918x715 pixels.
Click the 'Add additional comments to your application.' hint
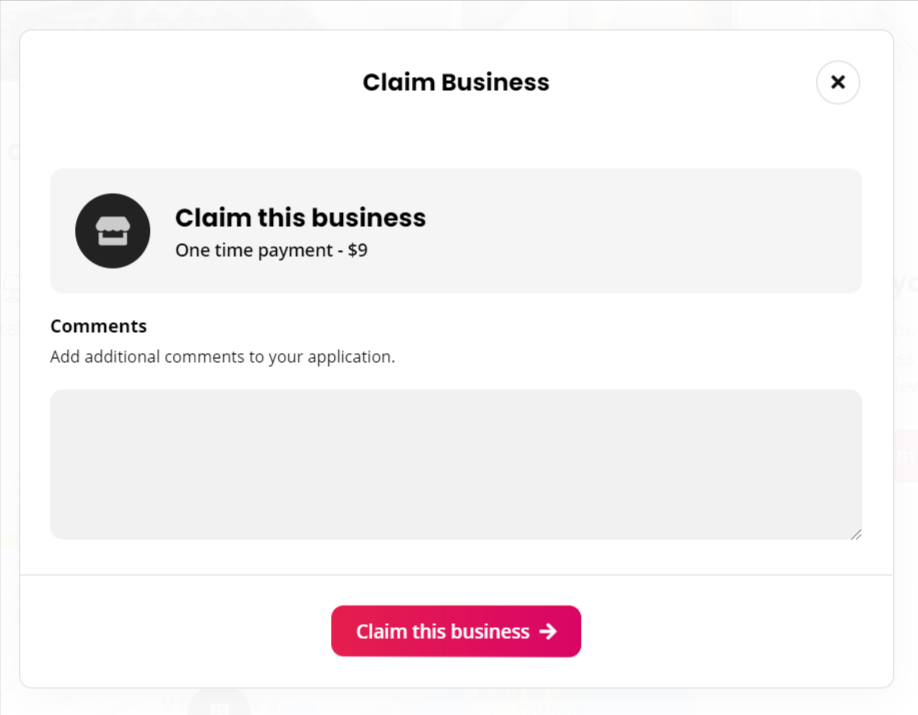coord(222,357)
